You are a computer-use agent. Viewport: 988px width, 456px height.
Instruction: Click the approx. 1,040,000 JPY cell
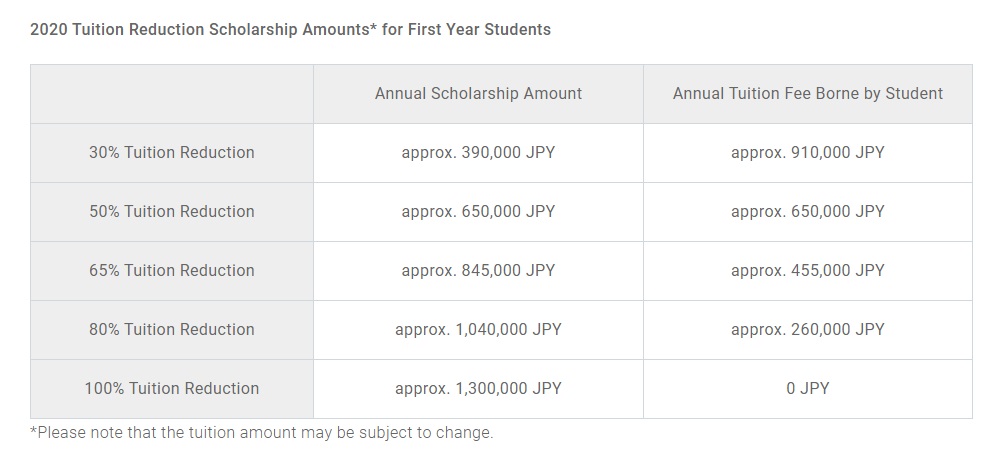pyautogui.click(x=478, y=330)
